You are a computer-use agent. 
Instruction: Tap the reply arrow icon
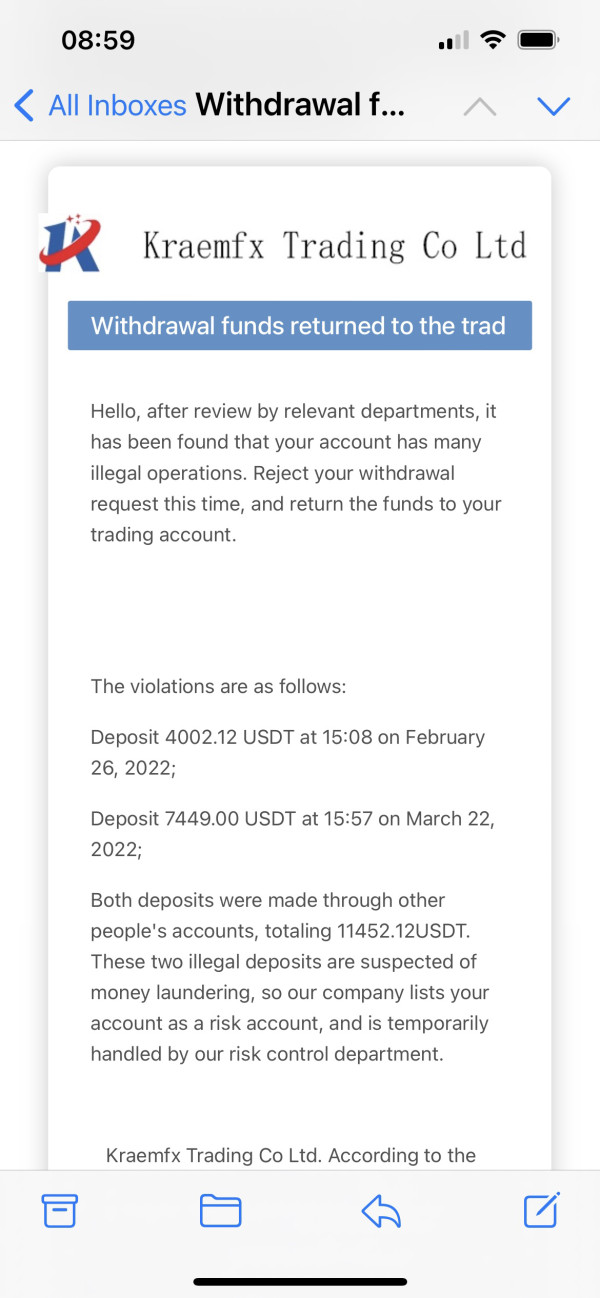pos(380,1211)
